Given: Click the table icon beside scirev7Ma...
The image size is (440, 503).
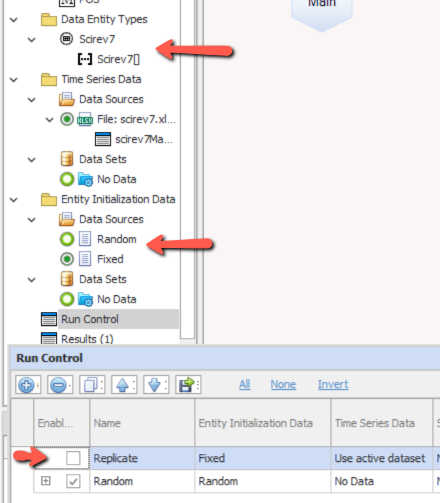Looking at the screenshot, I should [103, 139].
